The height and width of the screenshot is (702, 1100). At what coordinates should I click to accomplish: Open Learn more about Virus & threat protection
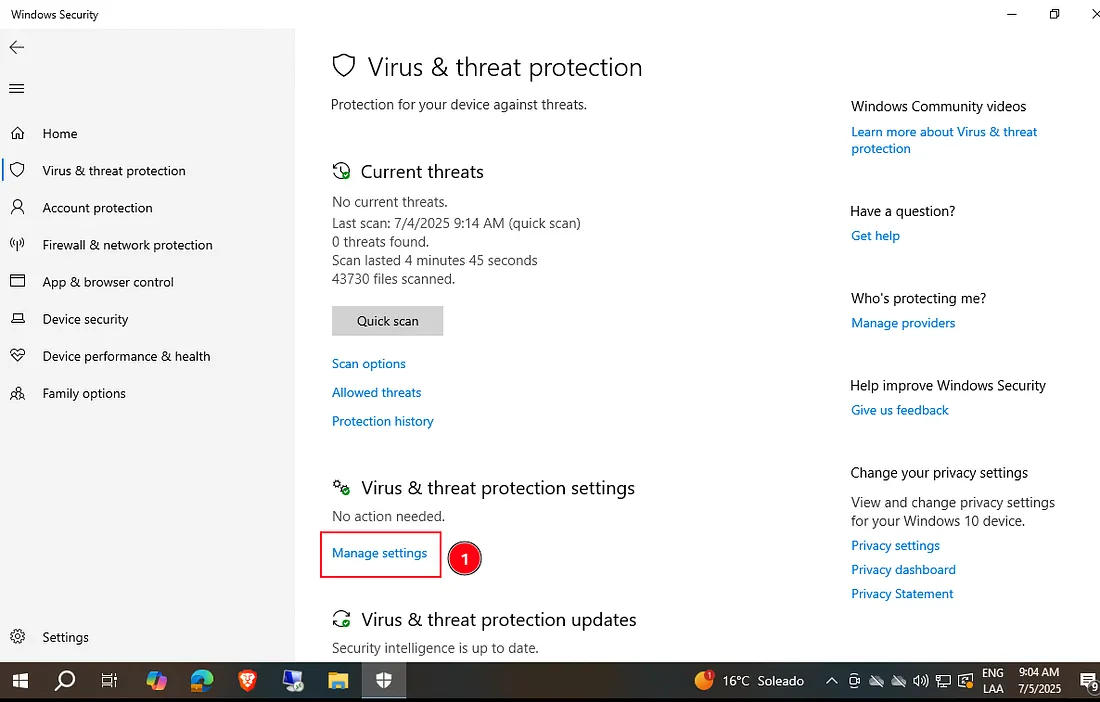(944, 140)
